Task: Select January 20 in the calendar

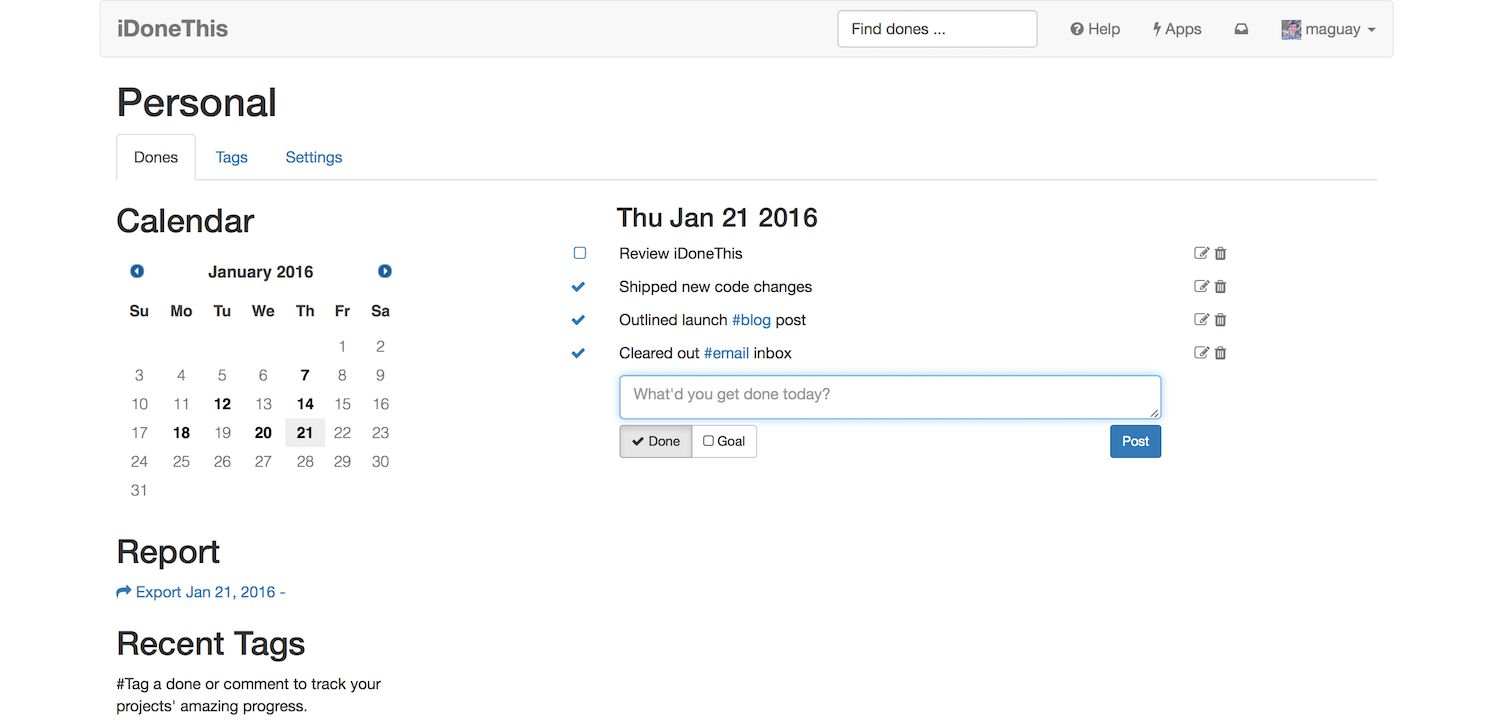Action: [x=263, y=433]
